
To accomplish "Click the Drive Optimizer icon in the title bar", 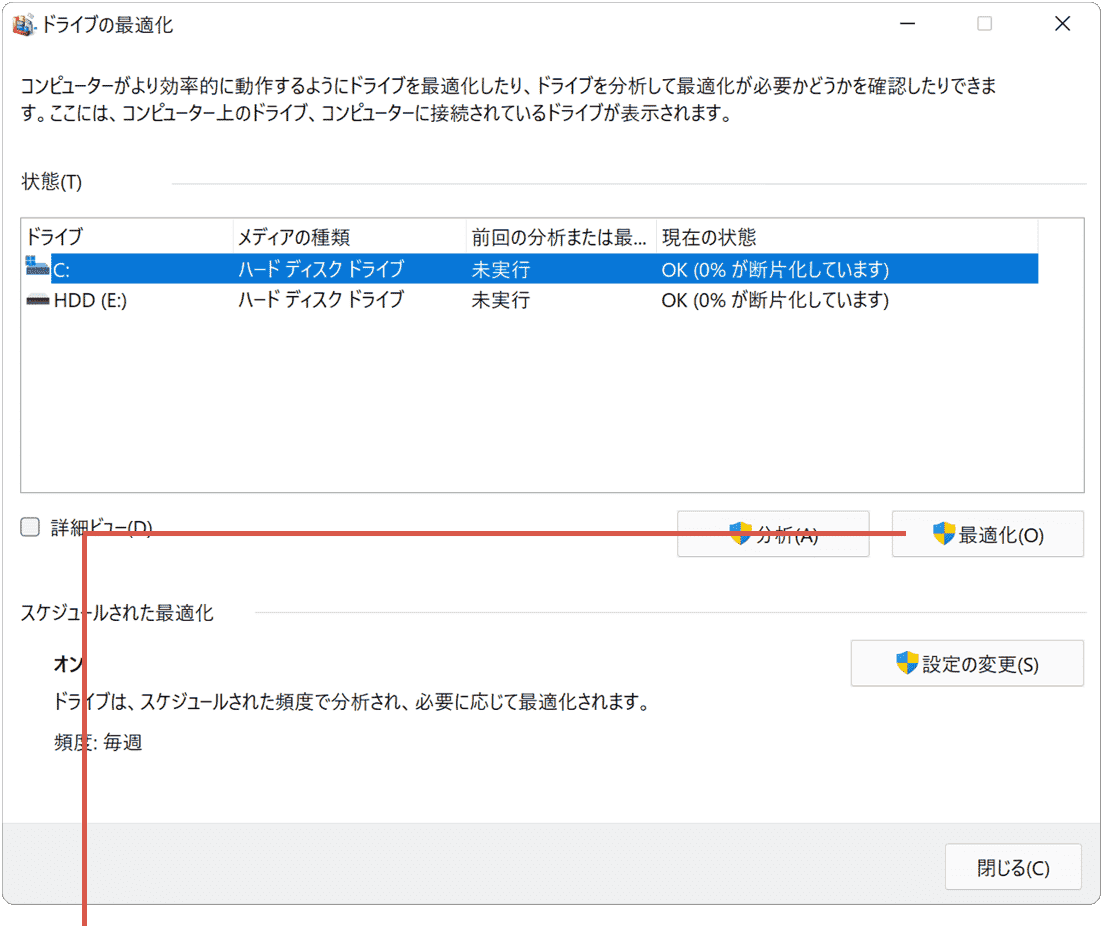I will [x=22, y=23].
